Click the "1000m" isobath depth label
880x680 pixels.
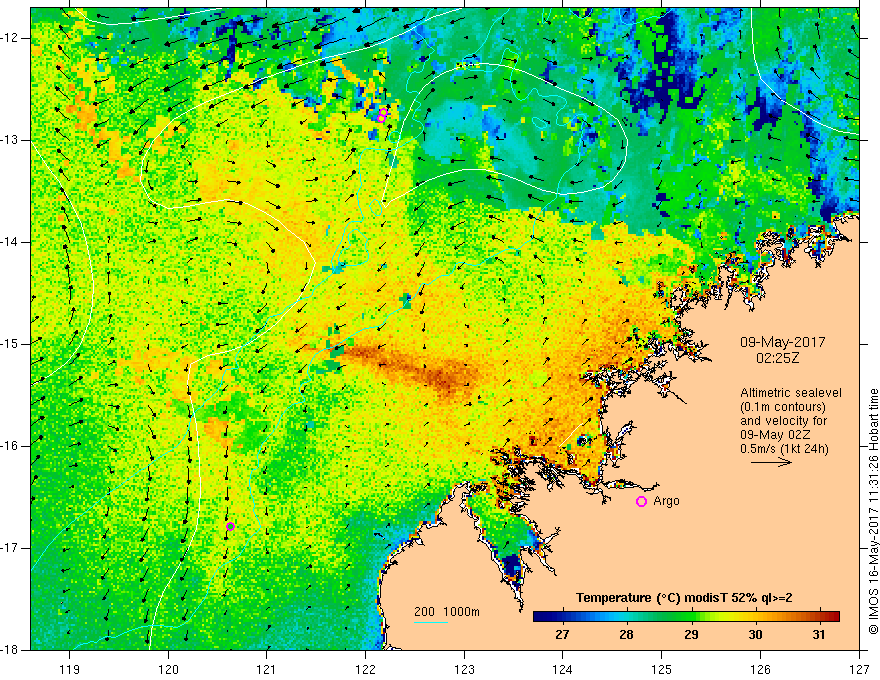[x=461, y=612]
